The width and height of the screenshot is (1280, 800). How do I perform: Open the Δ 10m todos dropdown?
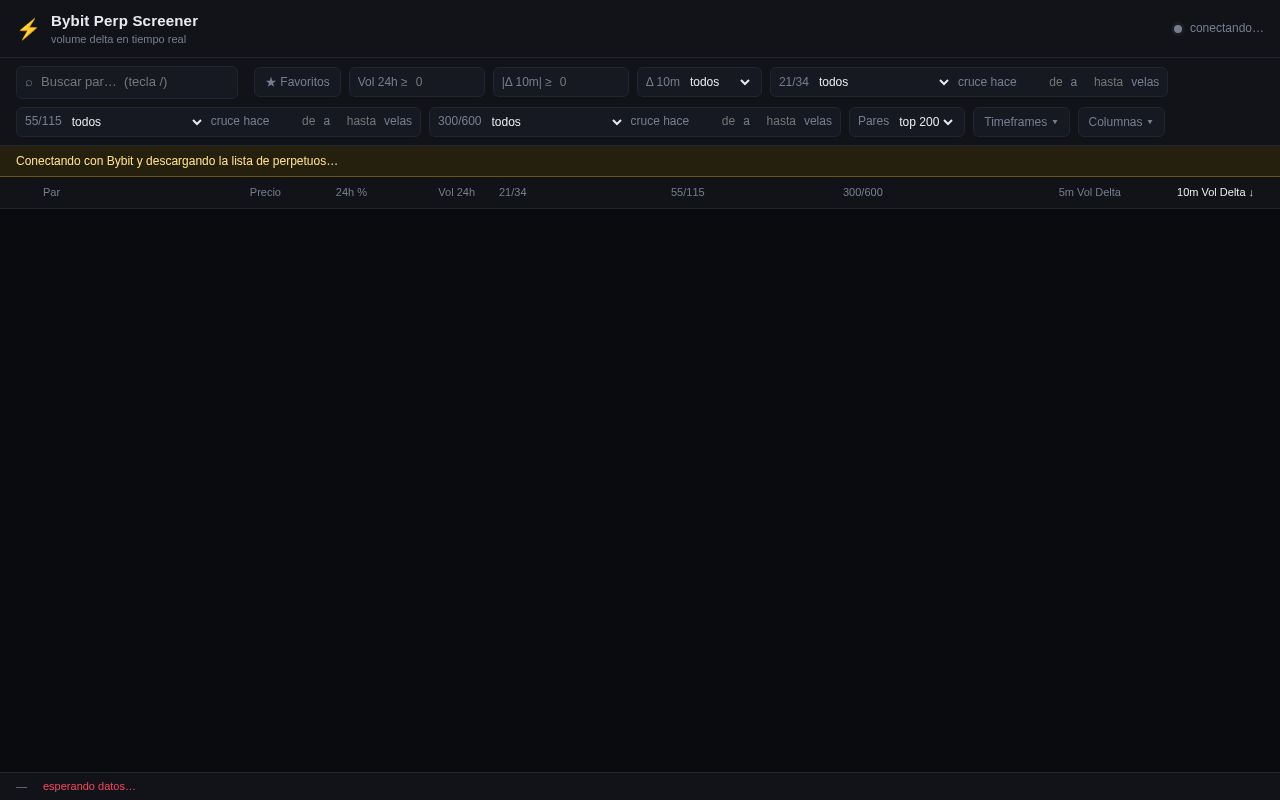[x=720, y=82]
